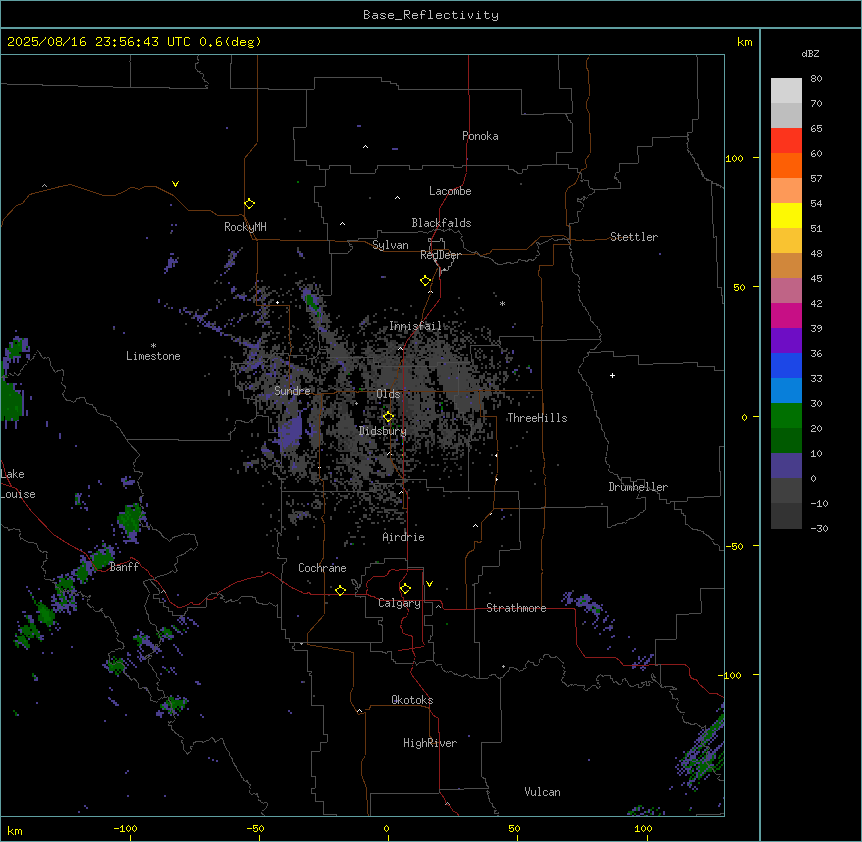Click the -50 tick on horizontal axis
The height and width of the screenshot is (842, 862).
(255, 829)
